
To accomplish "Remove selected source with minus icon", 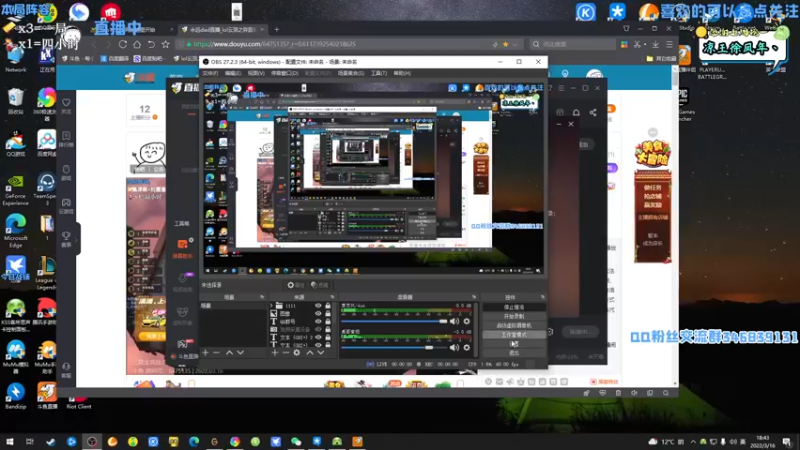I will tap(286, 353).
